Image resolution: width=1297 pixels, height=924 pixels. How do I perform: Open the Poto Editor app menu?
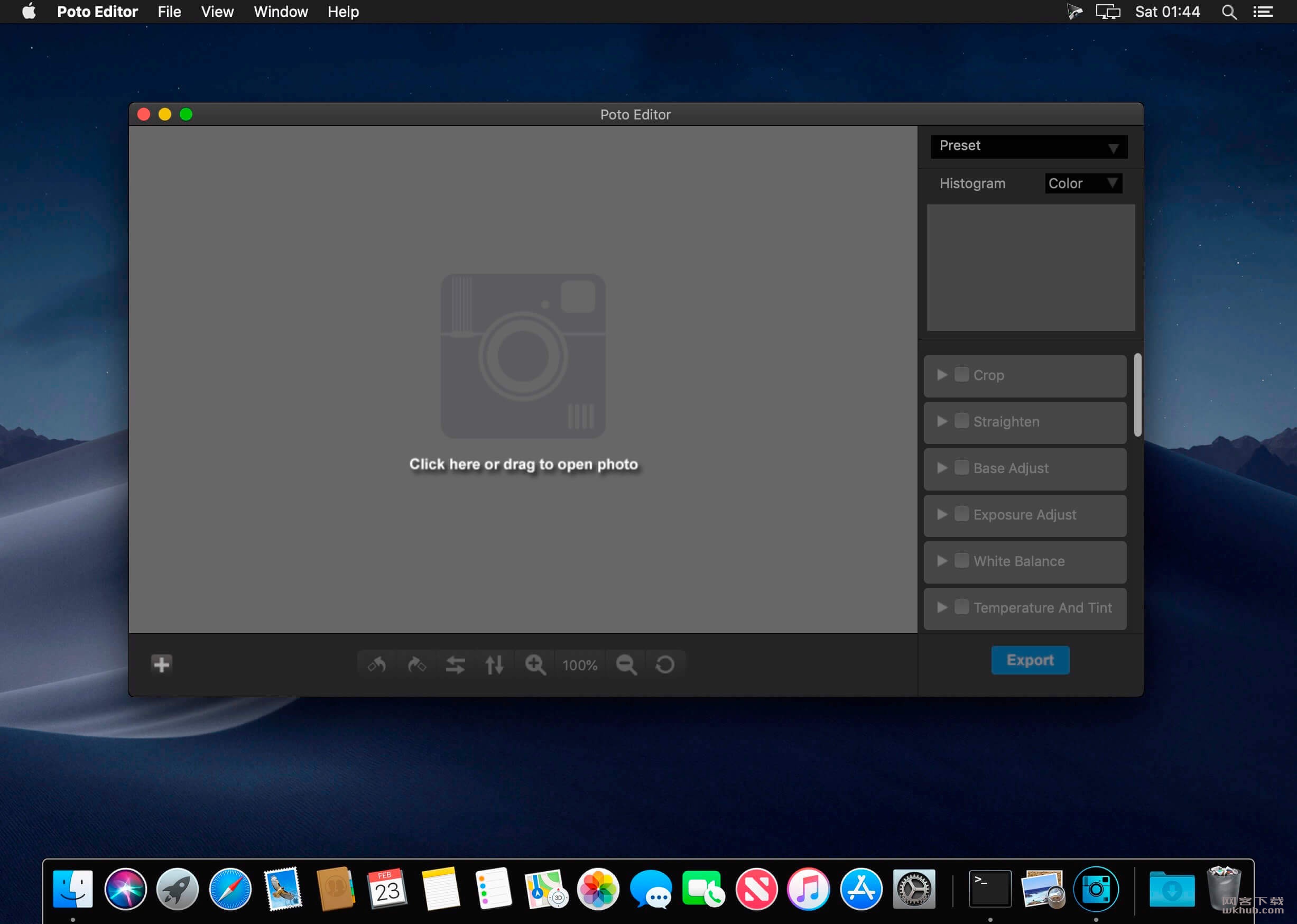pyautogui.click(x=97, y=12)
